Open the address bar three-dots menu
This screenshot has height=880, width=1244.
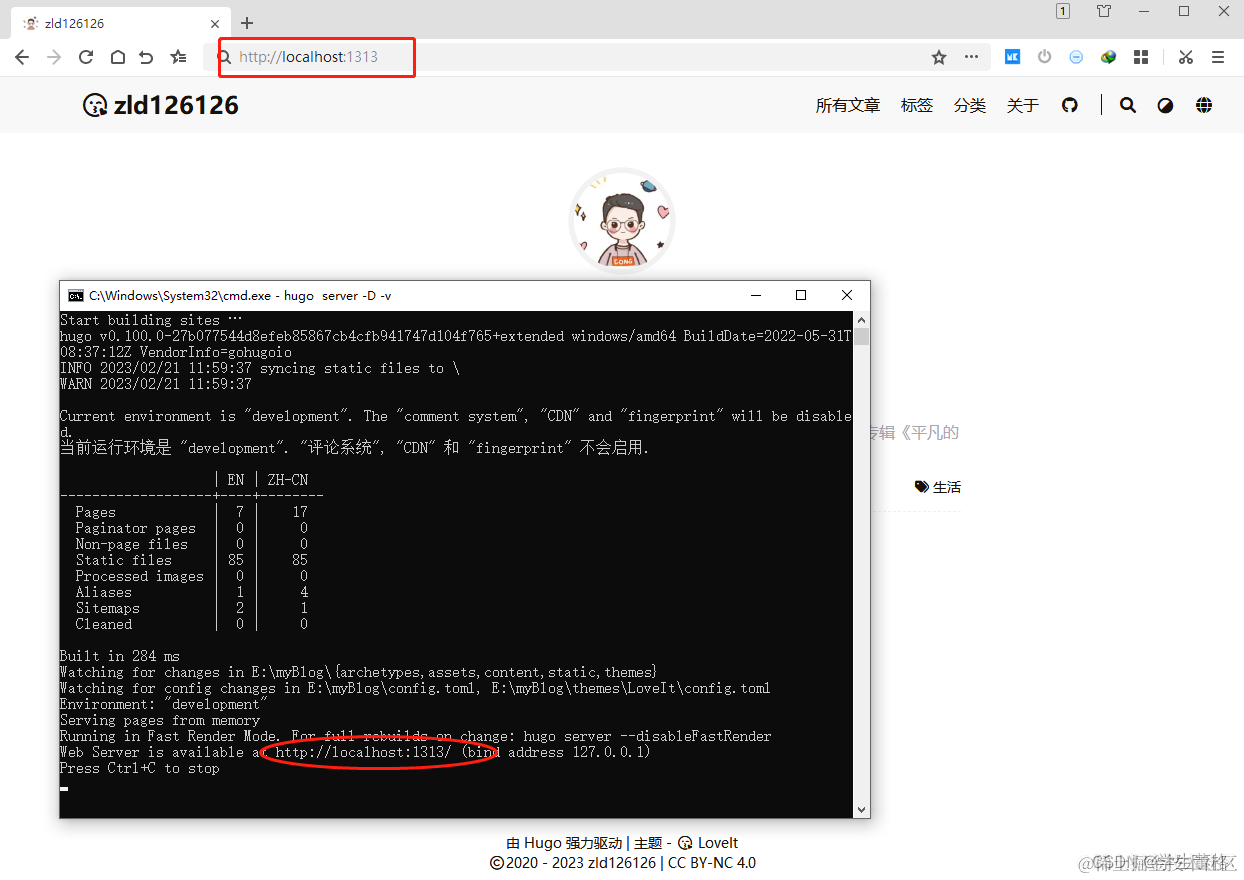pyautogui.click(x=971, y=57)
